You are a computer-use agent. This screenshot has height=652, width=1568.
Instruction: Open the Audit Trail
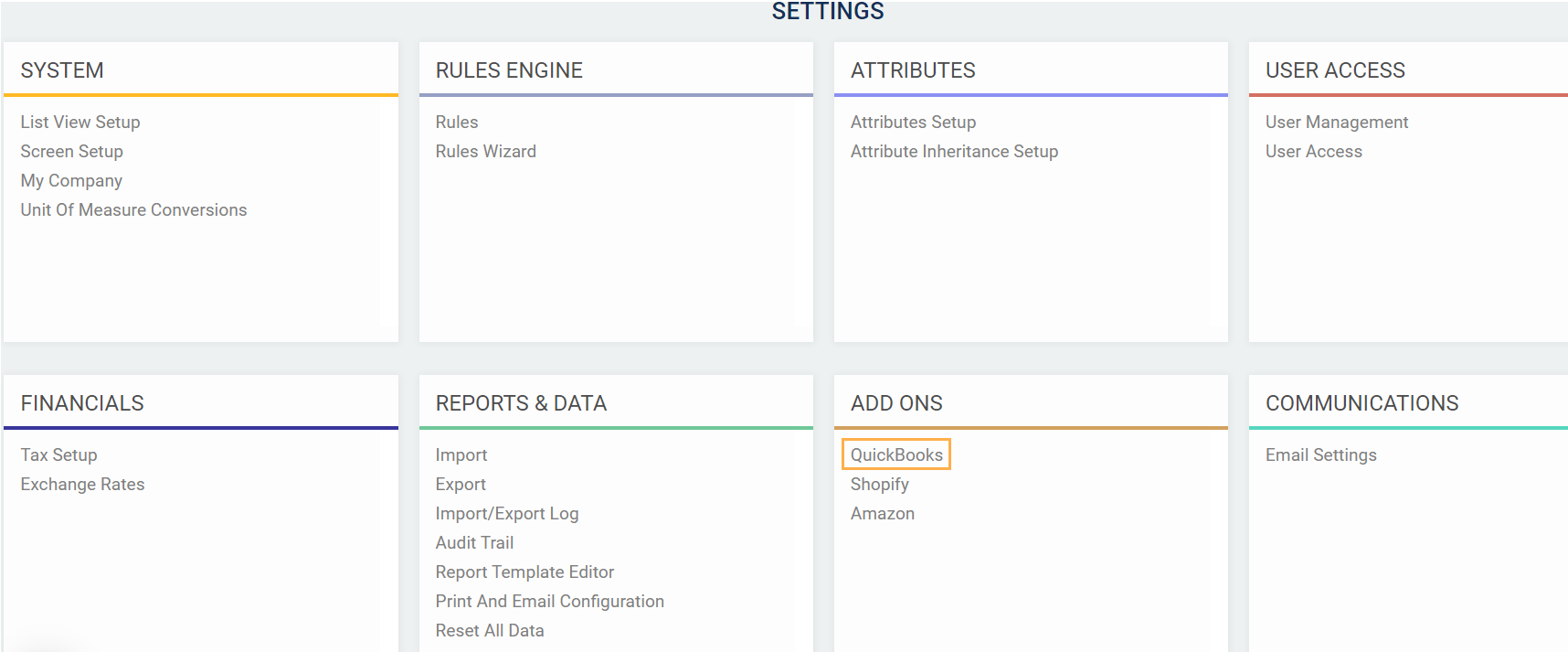tap(474, 542)
